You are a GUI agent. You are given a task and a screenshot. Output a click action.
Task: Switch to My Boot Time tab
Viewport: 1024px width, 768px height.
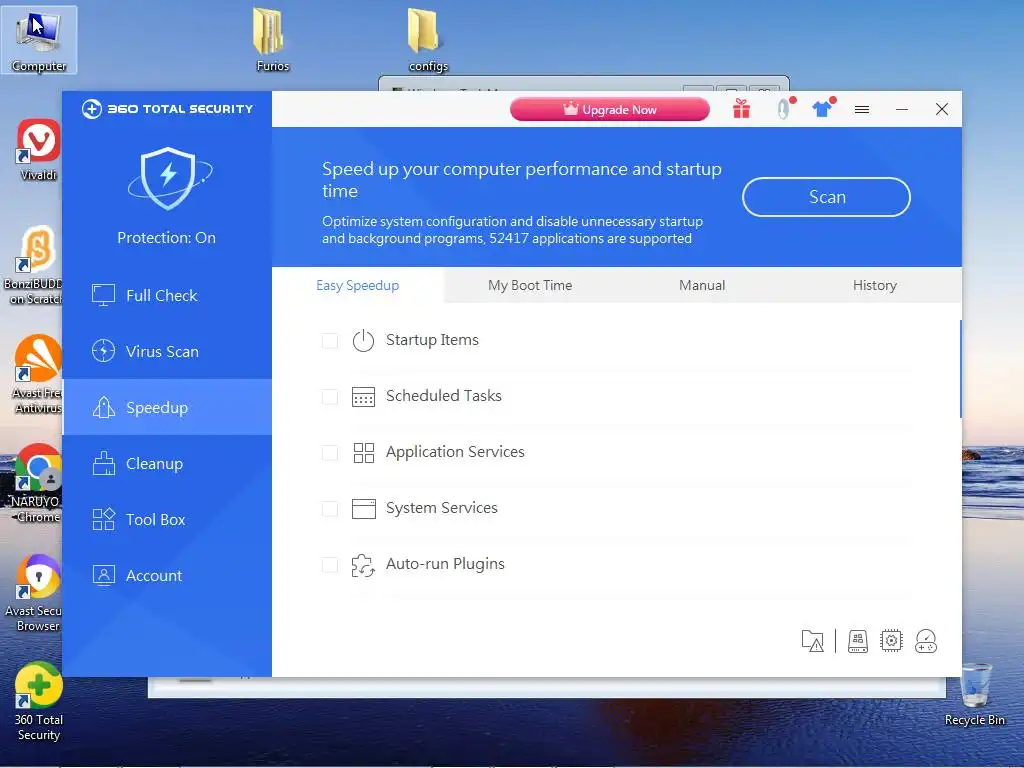(x=530, y=285)
